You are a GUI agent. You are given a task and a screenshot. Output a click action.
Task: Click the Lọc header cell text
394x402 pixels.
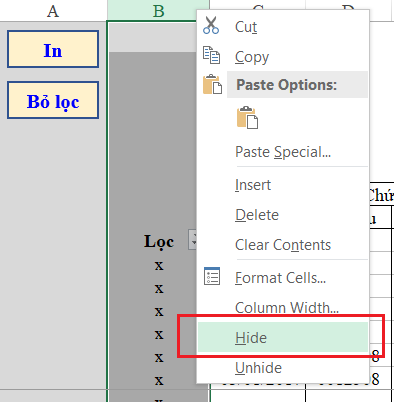159,241
